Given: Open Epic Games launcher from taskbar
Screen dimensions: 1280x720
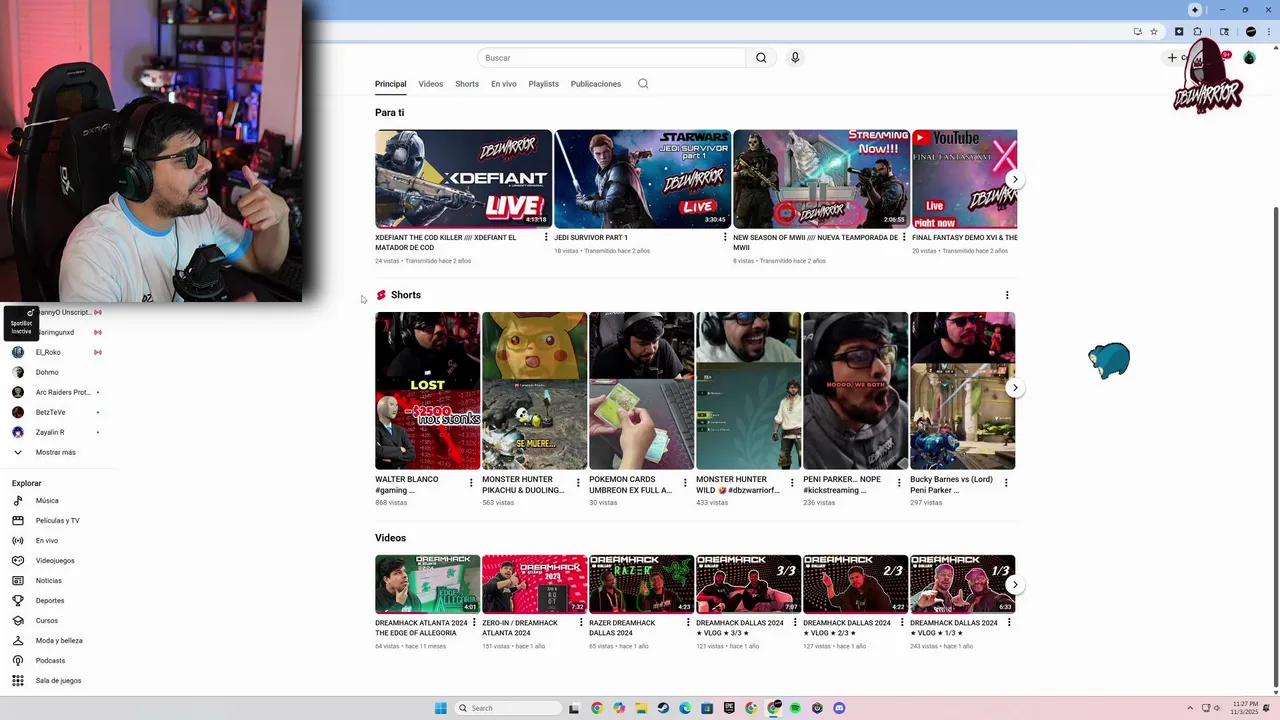Looking at the screenshot, I should 729,708.
